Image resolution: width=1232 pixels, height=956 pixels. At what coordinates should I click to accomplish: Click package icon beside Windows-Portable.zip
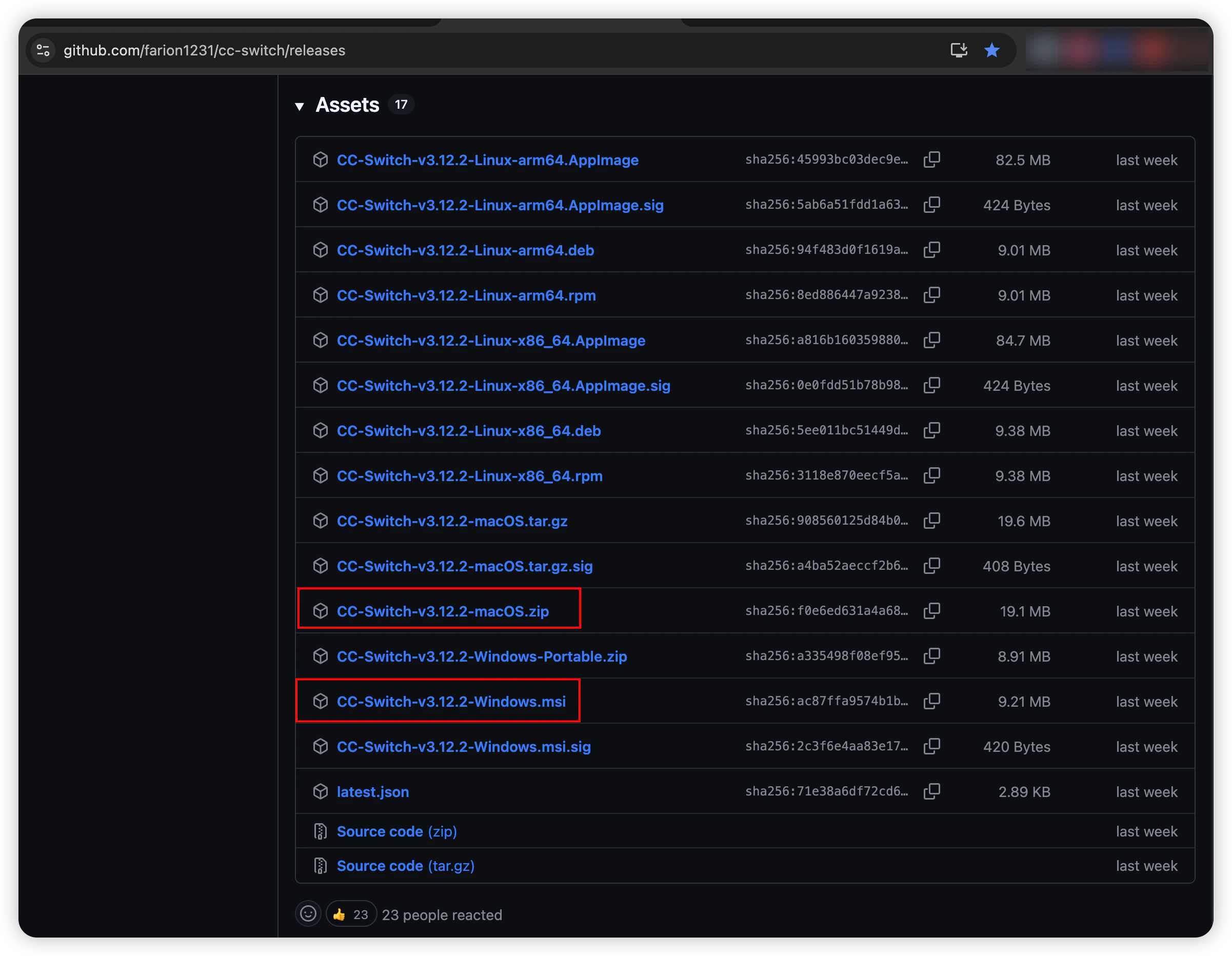pos(321,656)
